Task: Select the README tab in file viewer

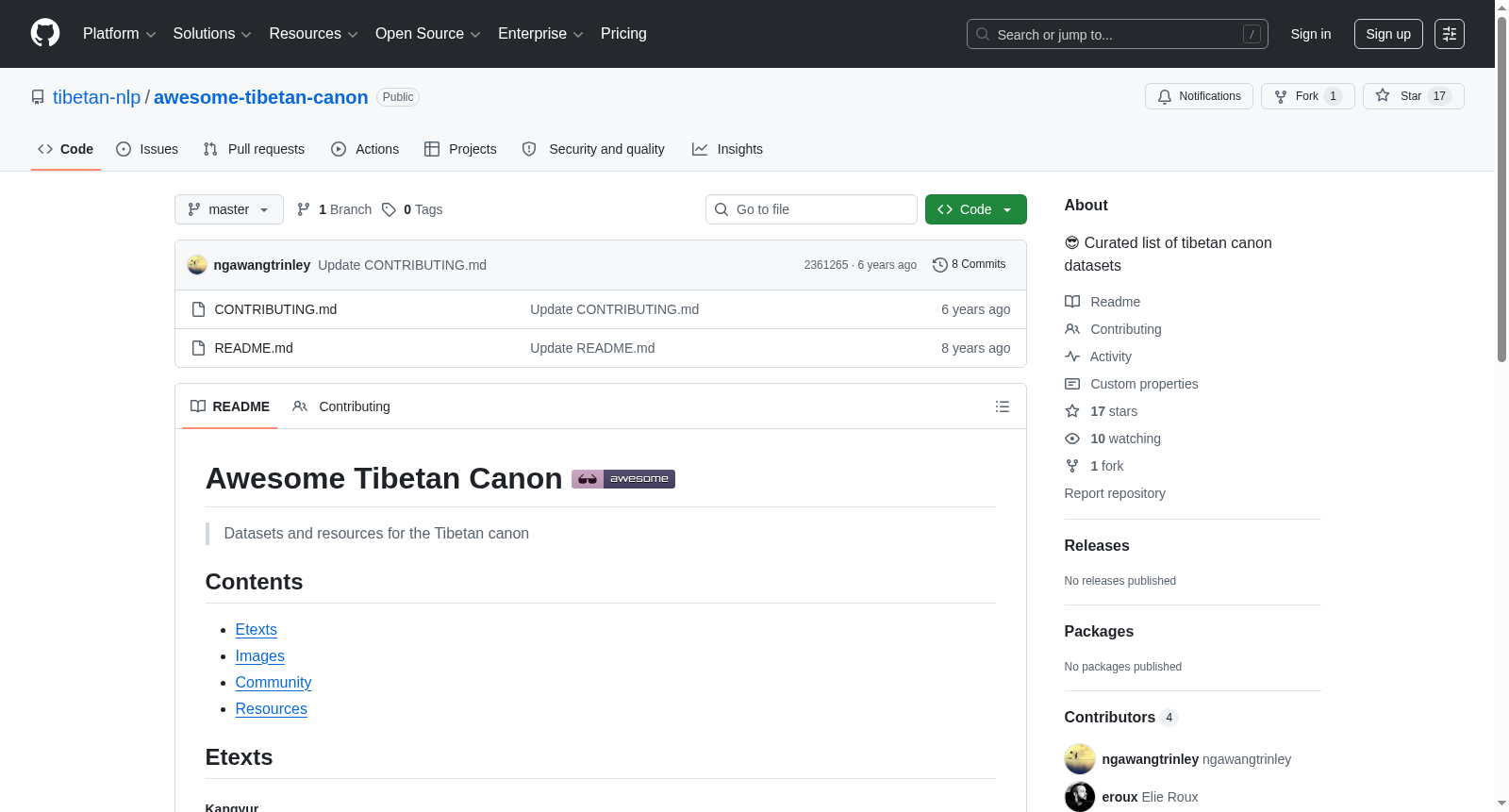Action: tap(230, 406)
